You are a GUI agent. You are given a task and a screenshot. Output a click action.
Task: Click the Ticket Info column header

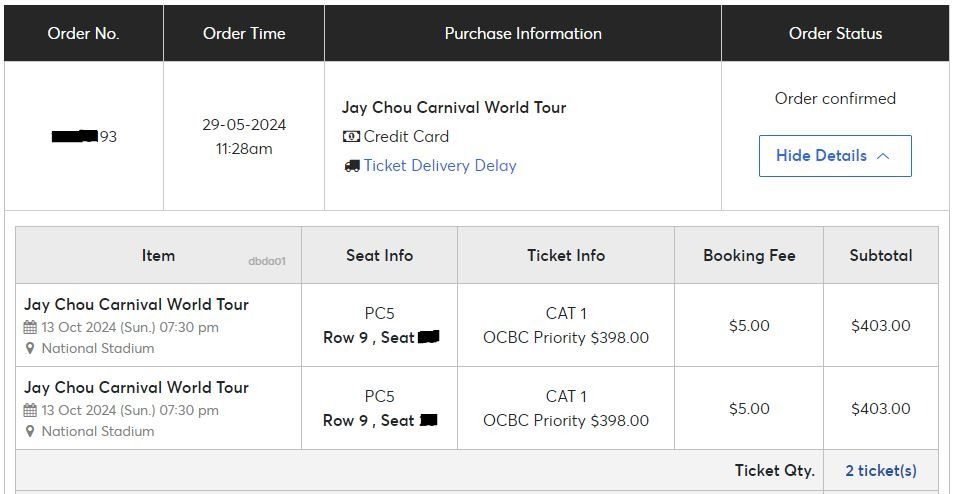(x=566, y=255)
